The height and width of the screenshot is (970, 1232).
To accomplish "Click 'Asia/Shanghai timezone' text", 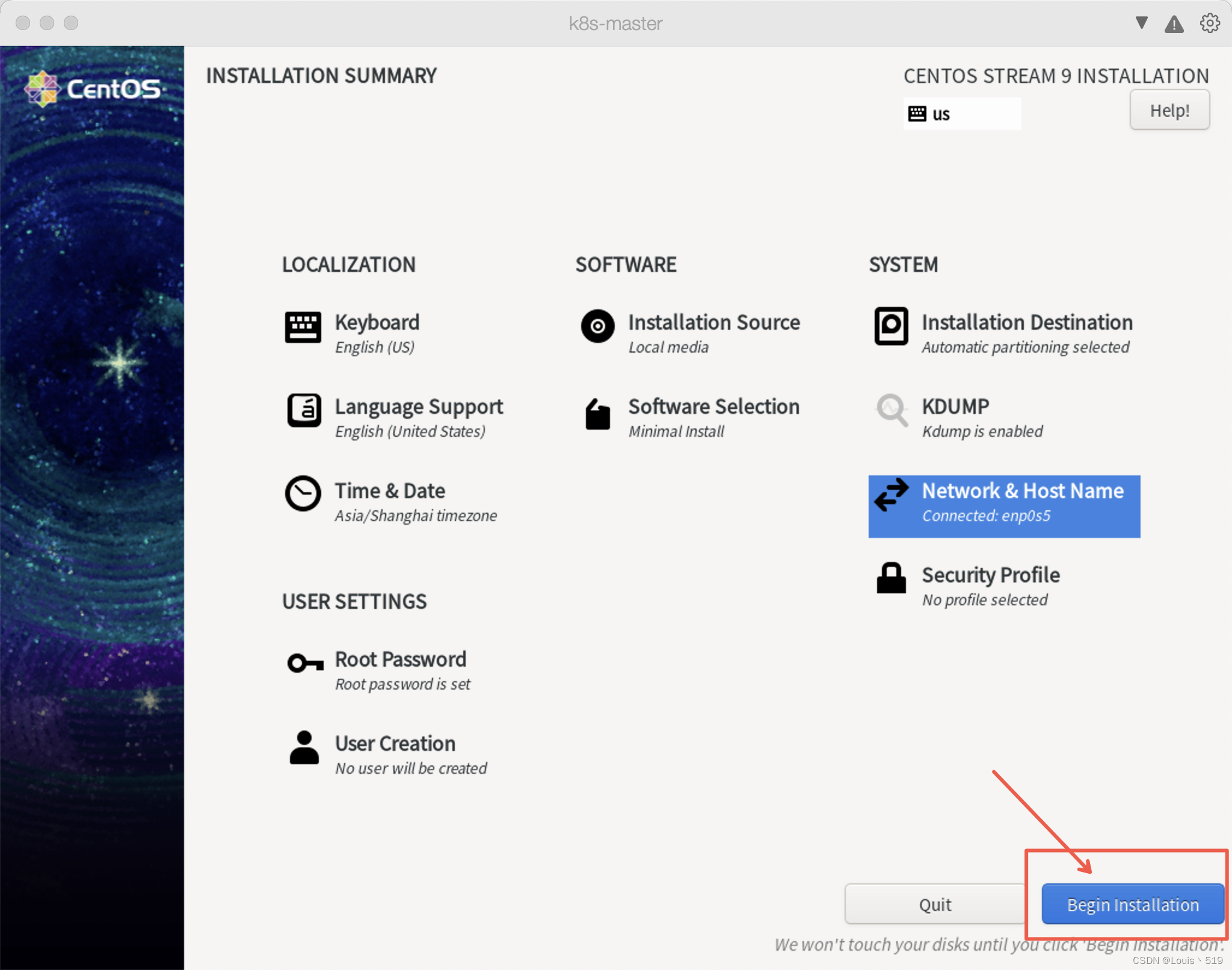I will click(416, 516).
